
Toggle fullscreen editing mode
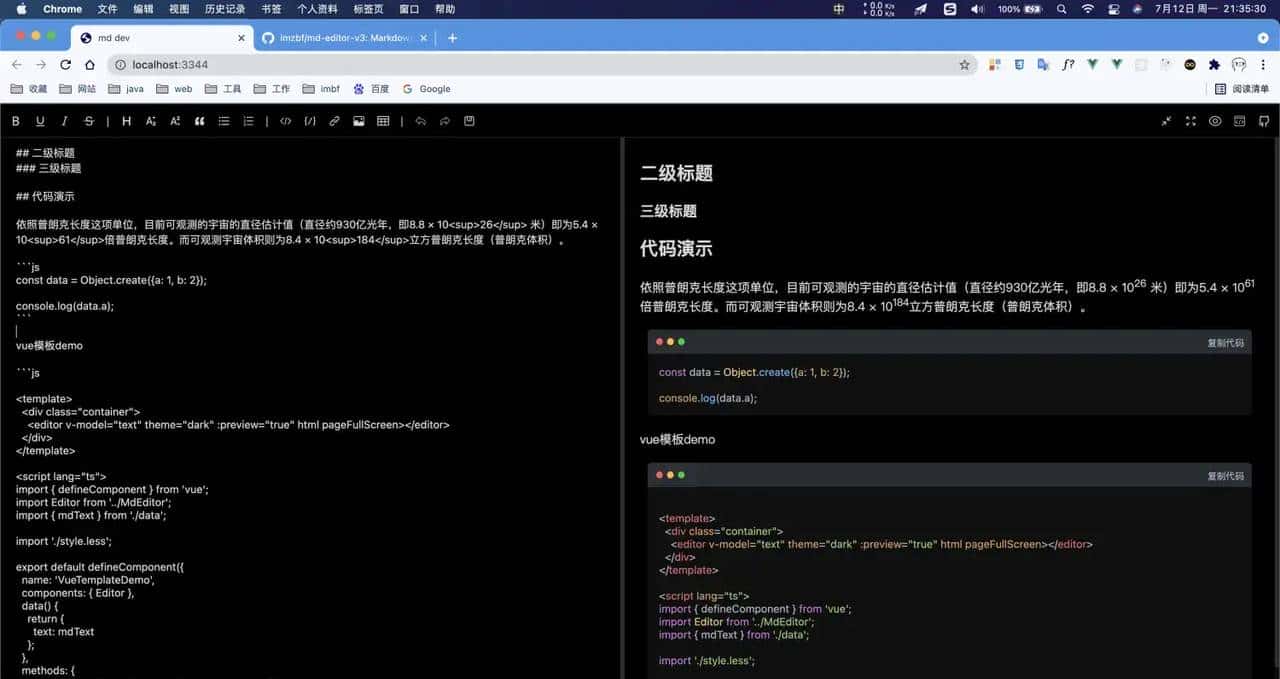pos(1190,121)
